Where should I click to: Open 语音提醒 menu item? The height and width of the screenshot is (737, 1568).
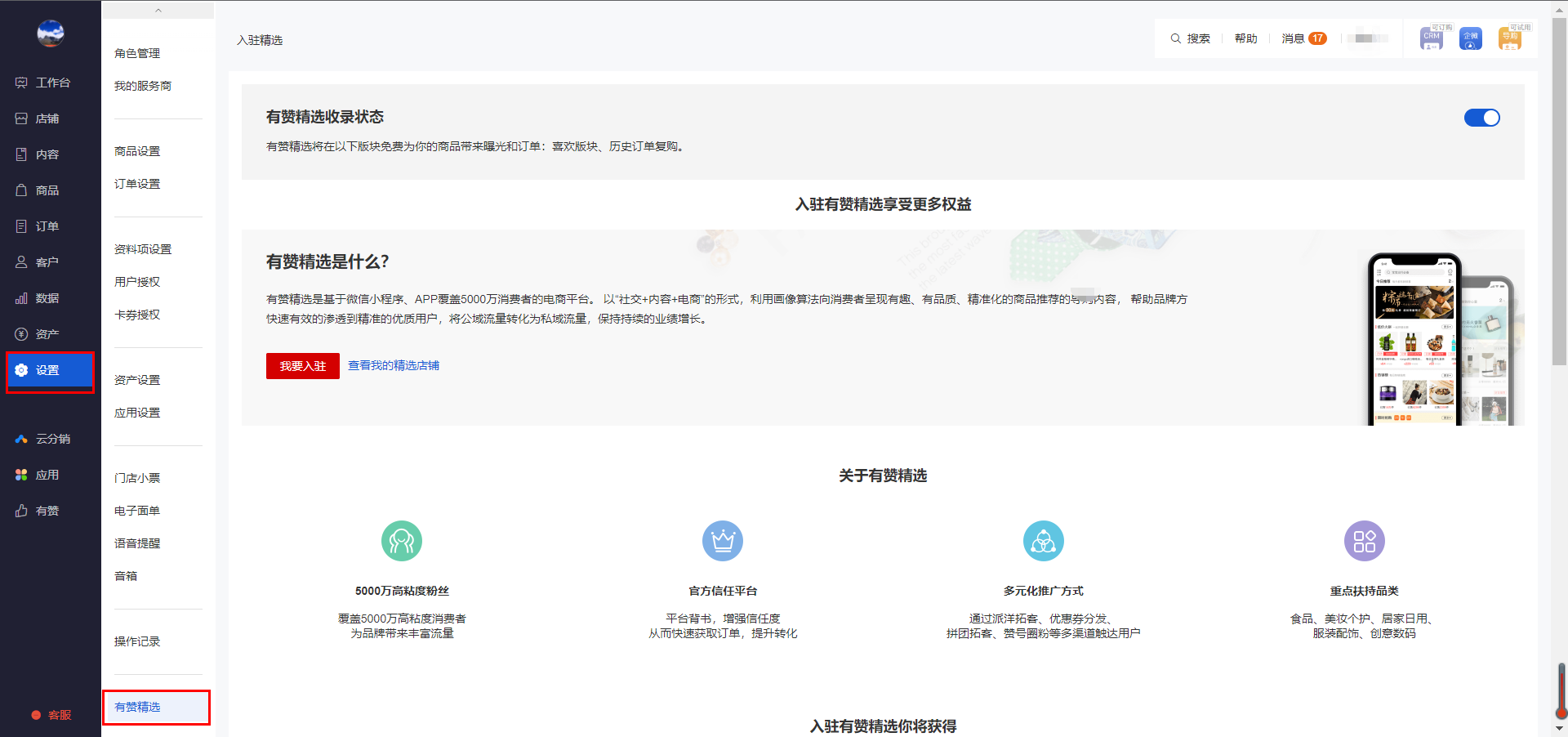tap(137, 543)
